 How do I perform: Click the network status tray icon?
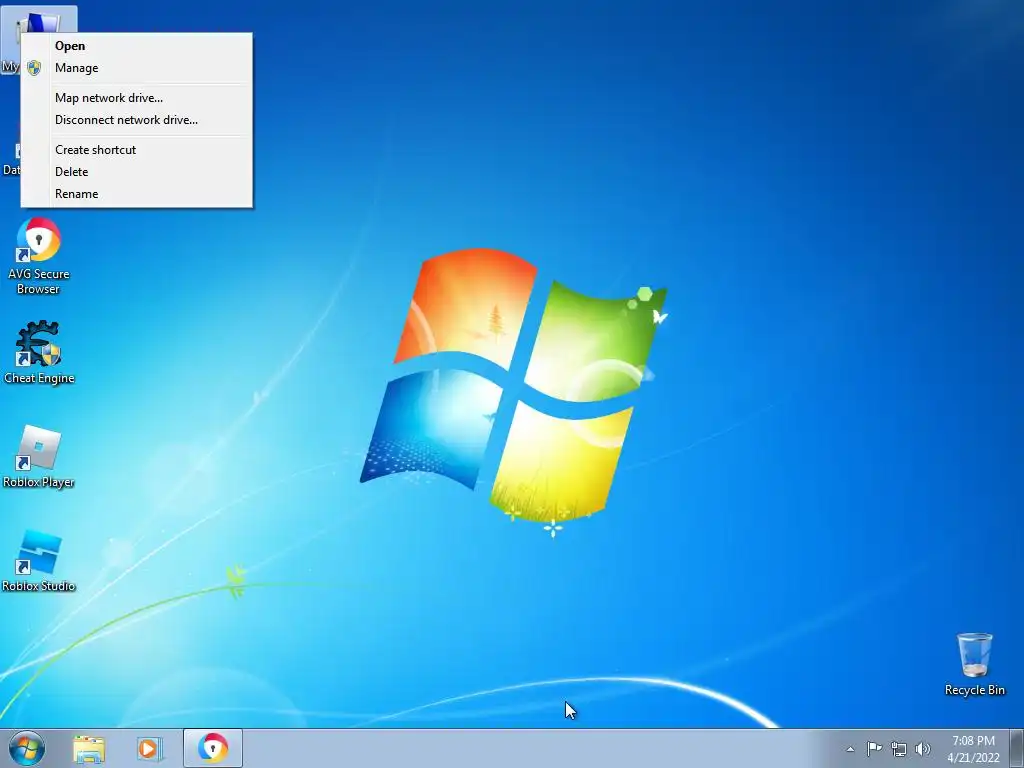(899, 749)
